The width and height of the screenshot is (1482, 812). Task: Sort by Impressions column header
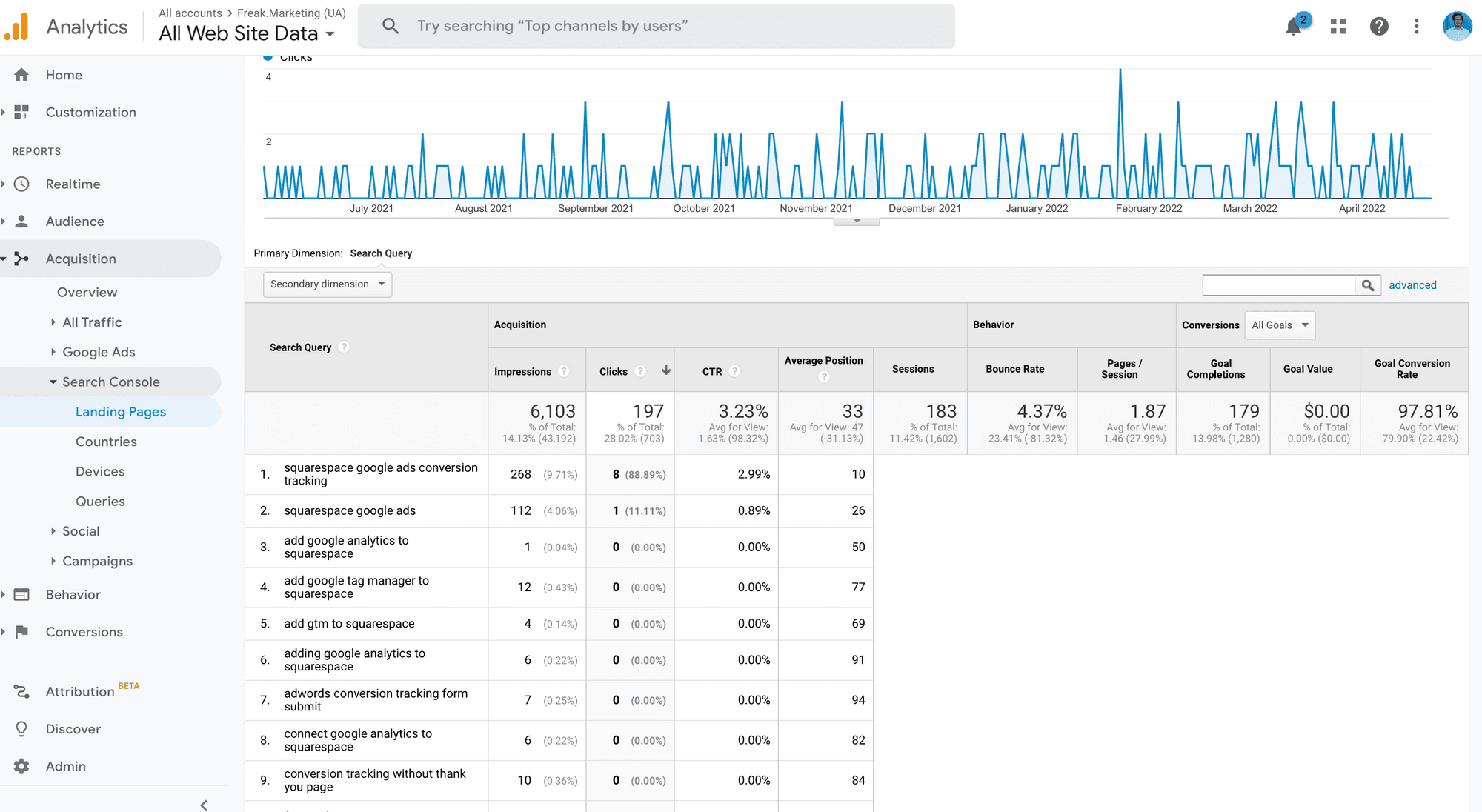522,371
